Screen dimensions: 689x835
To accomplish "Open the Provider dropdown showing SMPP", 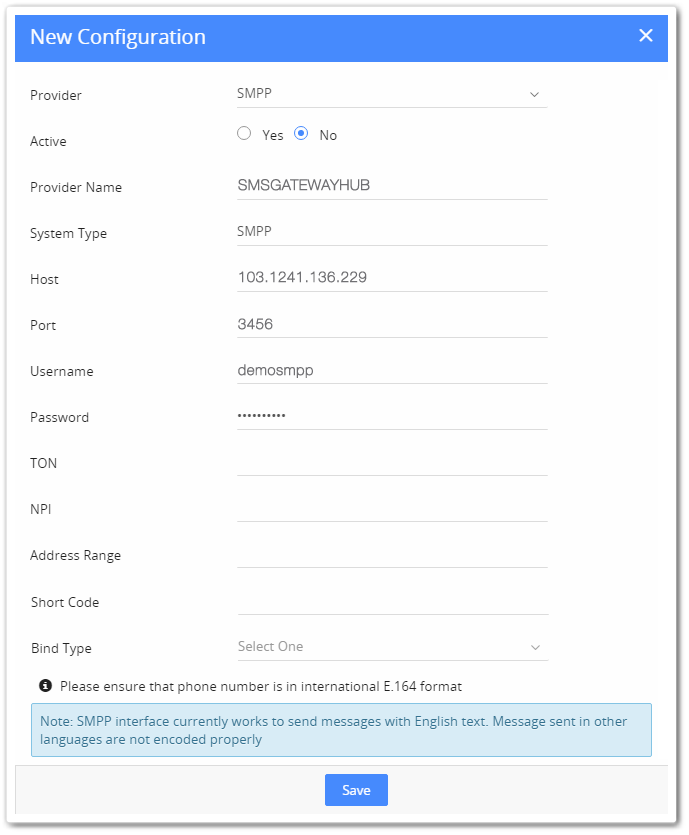I will [x=380, y=94].
